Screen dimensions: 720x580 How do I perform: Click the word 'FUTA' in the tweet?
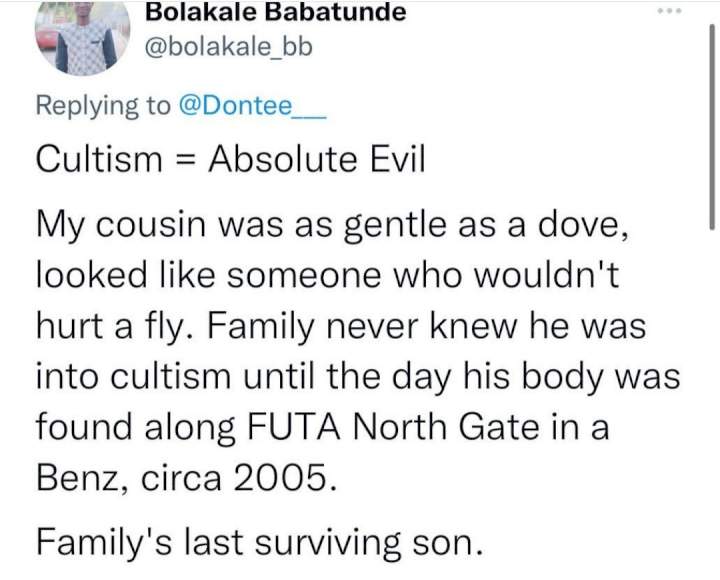tap(295, 427)
